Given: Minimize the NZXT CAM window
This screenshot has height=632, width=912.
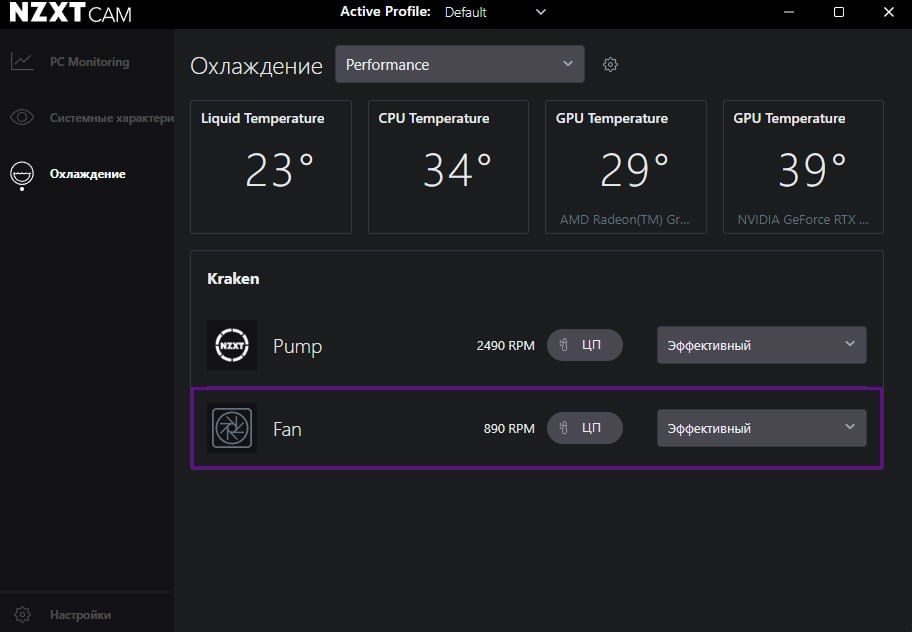Looking at the screenshot, I should click(789, 12).
